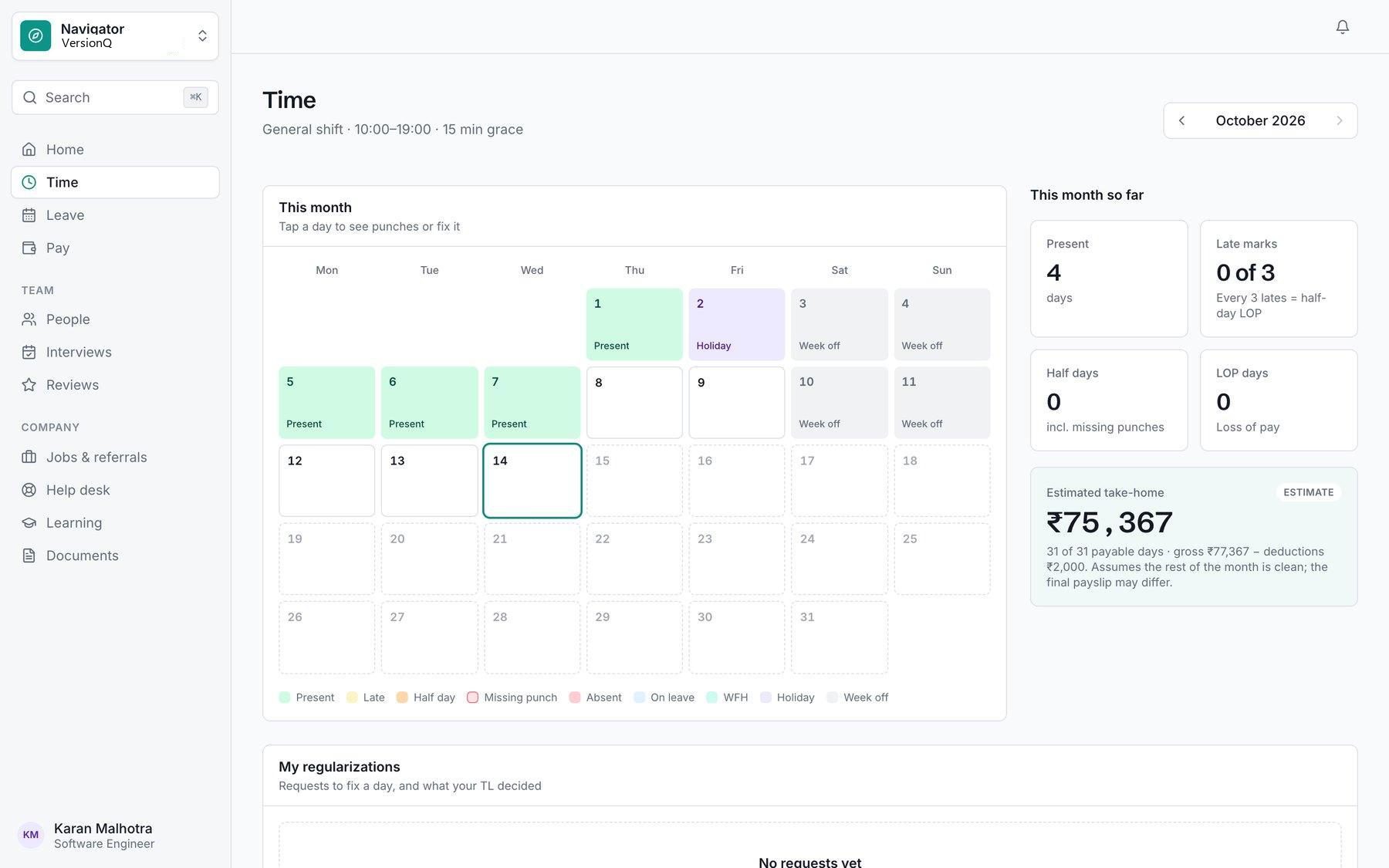Screen dimensions: 1389x868
Task: Open the Leave page
Action: (x=115, y=215)
